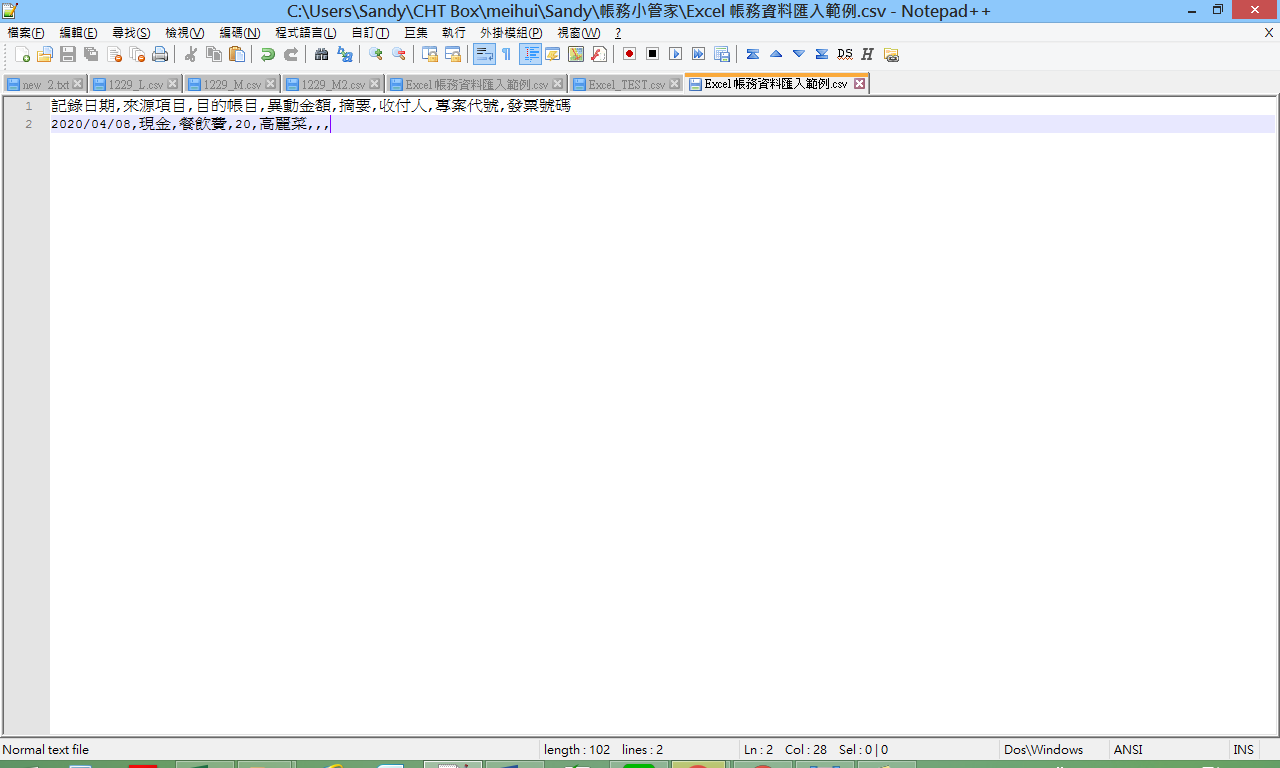Show the Document Map panel
The height and width of the screenshot is (768, 1280).
pos(576,54)
